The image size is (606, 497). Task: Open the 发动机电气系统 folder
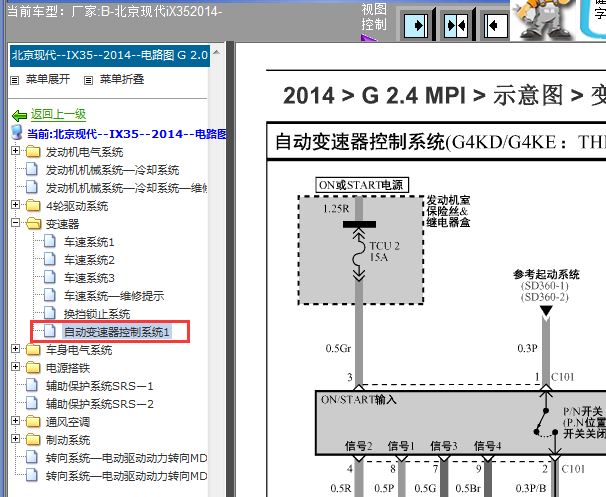(x=84, y=152)
